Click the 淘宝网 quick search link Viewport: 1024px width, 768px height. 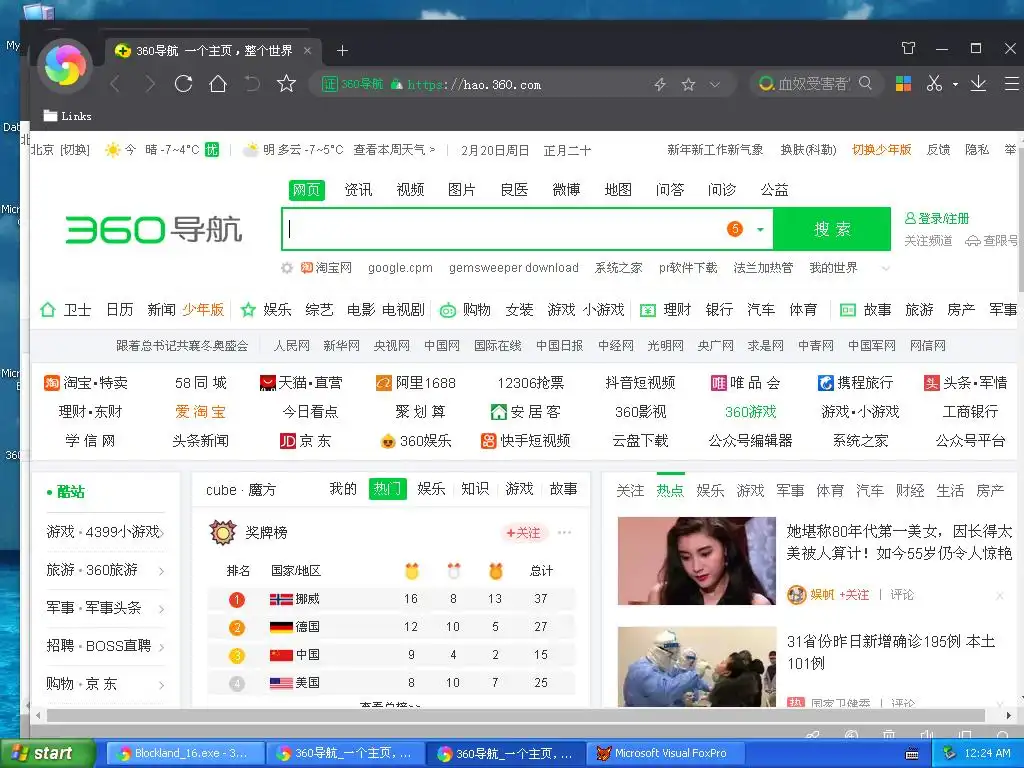pyautogui.click(x=326, y=268)
